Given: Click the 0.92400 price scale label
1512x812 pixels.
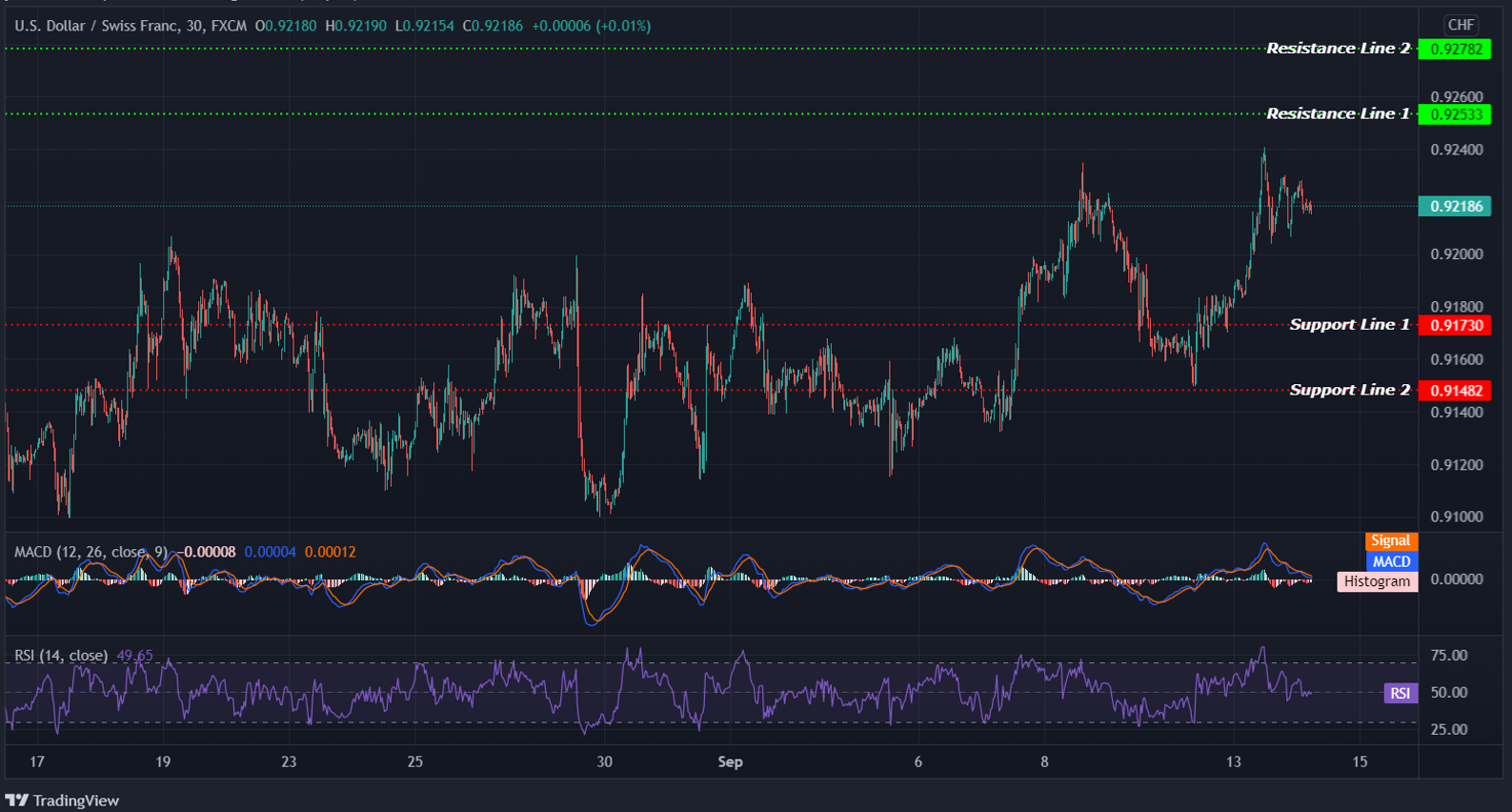Looking at the screenshot, I should 1457,150.
